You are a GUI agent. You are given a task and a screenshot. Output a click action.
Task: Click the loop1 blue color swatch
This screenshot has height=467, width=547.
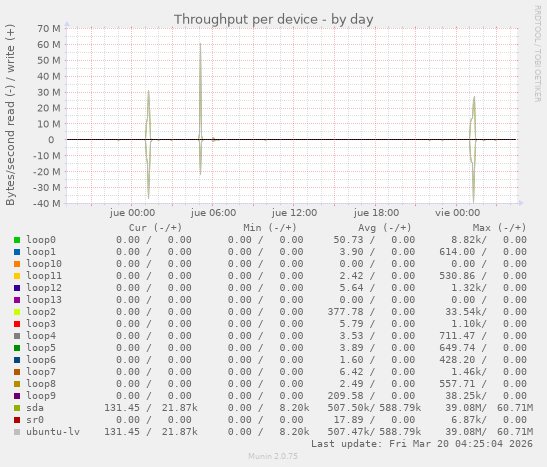click(17, 252)
